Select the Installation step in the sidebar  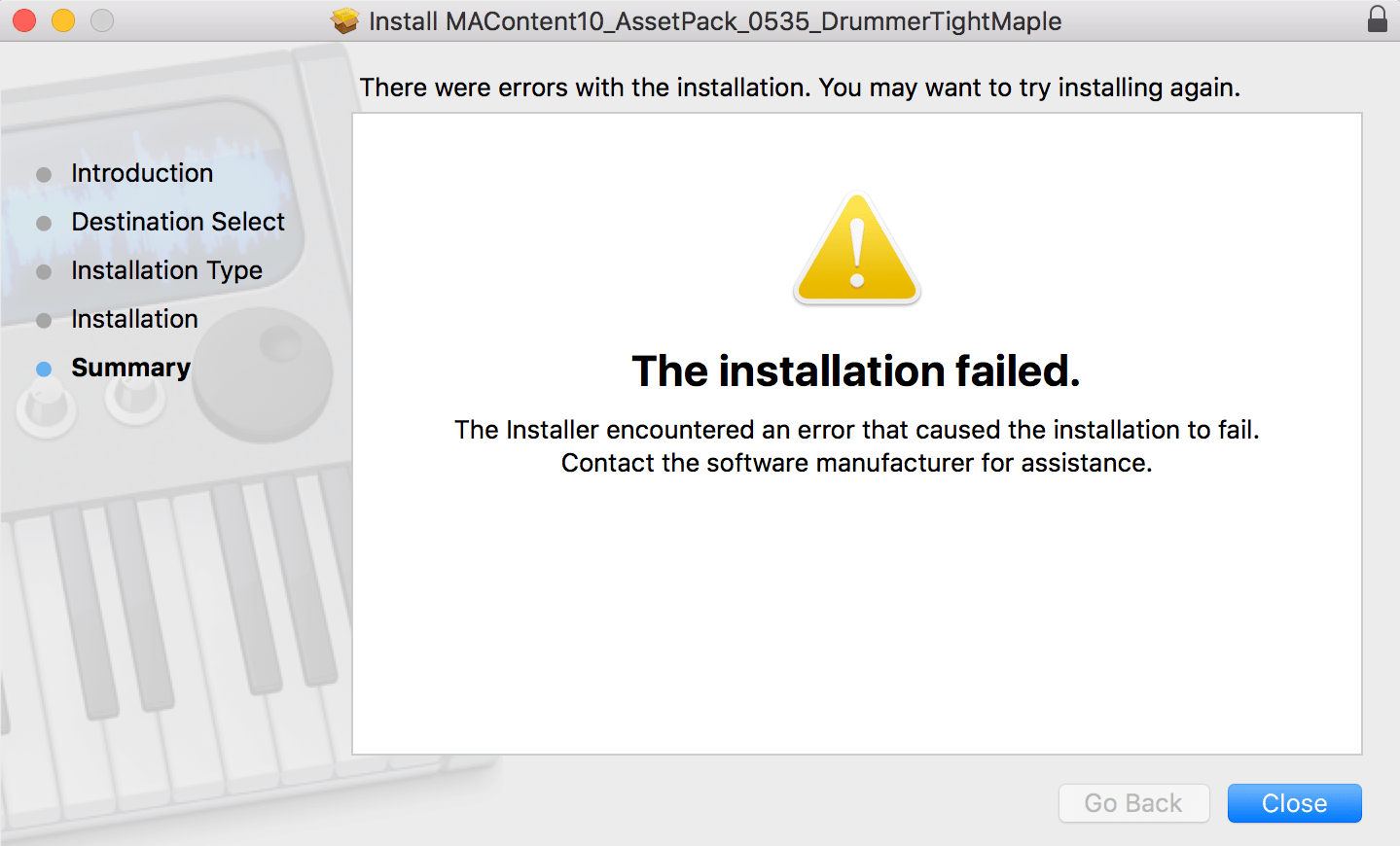[134, 320]
